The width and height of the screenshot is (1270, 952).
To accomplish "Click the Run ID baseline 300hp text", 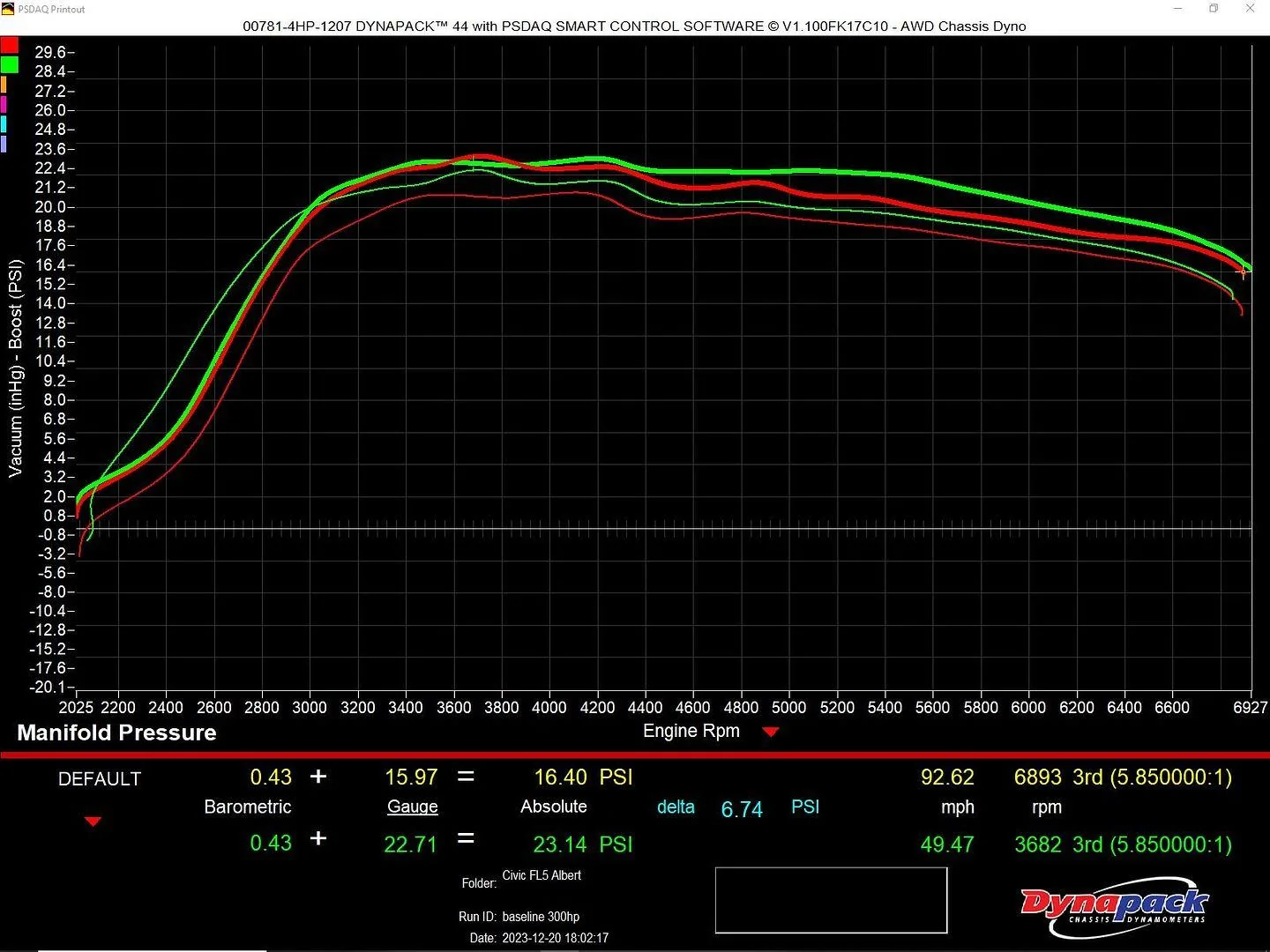I will tap(519, 917).
